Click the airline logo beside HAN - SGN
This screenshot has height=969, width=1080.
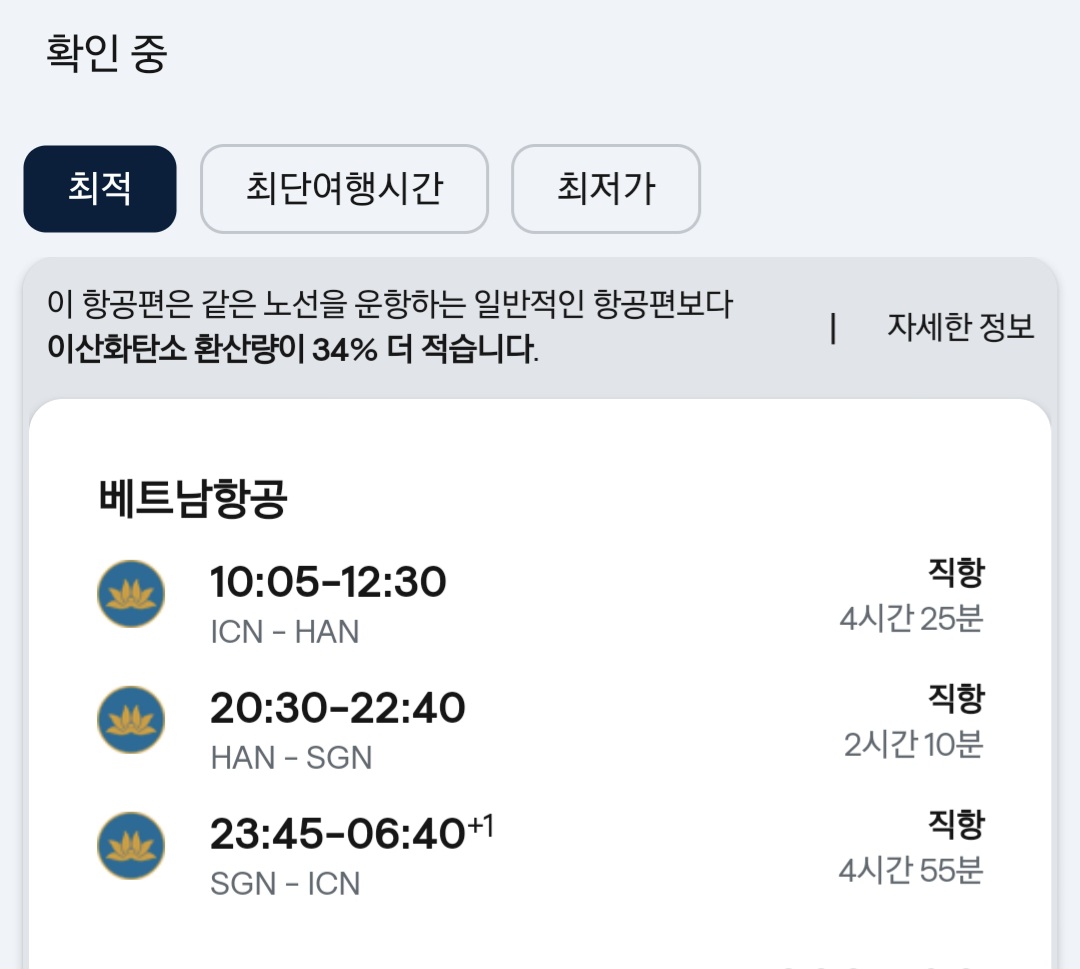[131, 720]
